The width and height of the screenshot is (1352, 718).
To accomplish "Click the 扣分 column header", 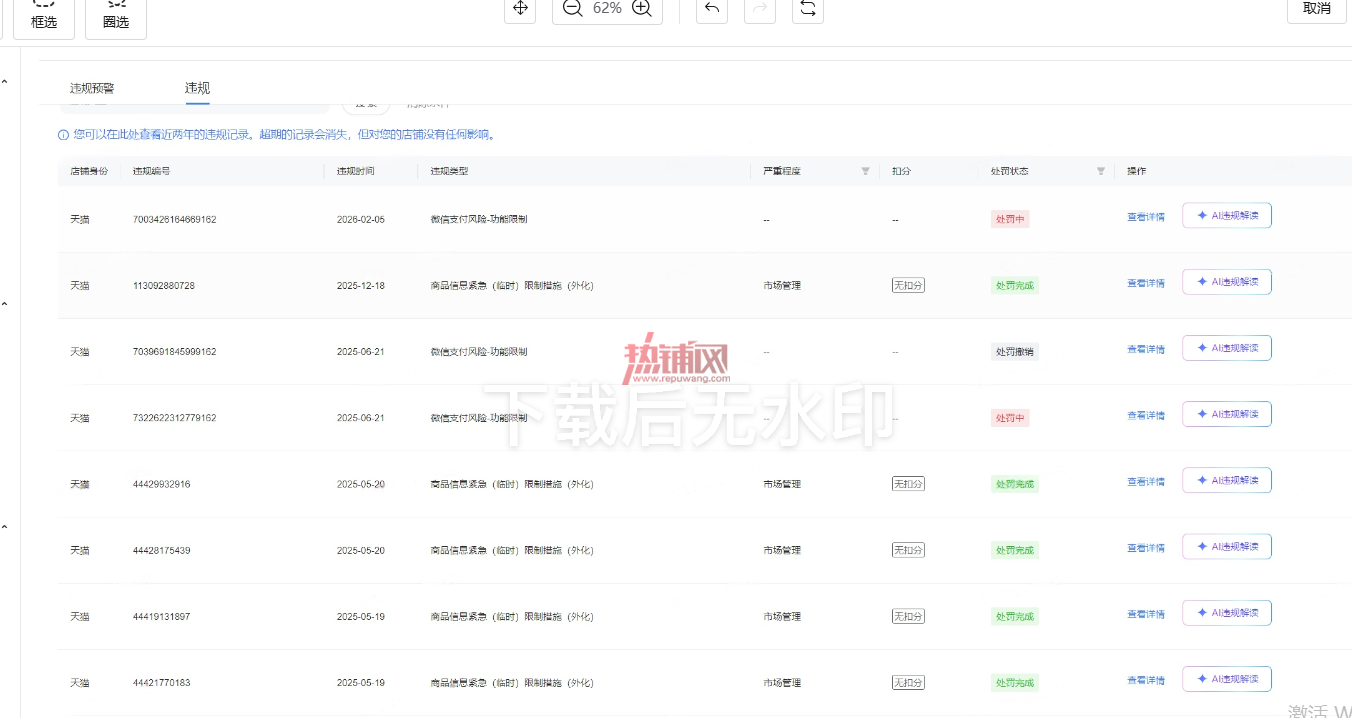I will [x=901, y=171].
